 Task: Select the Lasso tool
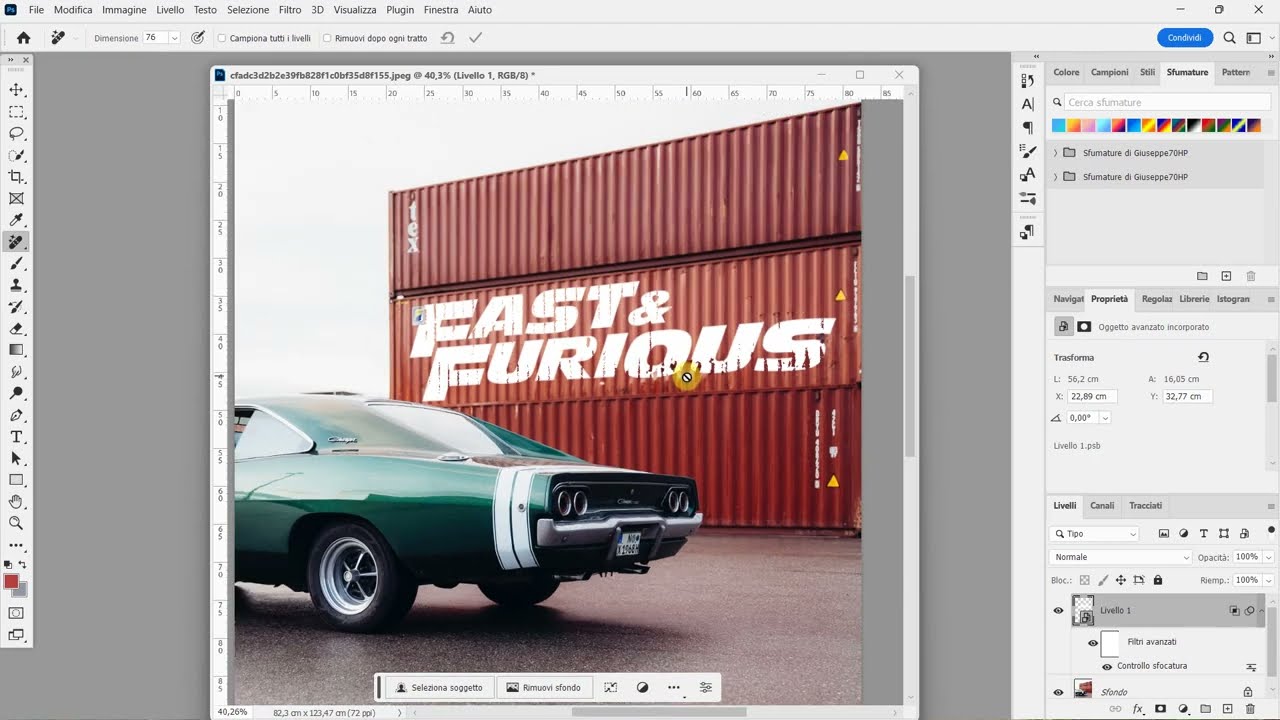tap(17, 134)
